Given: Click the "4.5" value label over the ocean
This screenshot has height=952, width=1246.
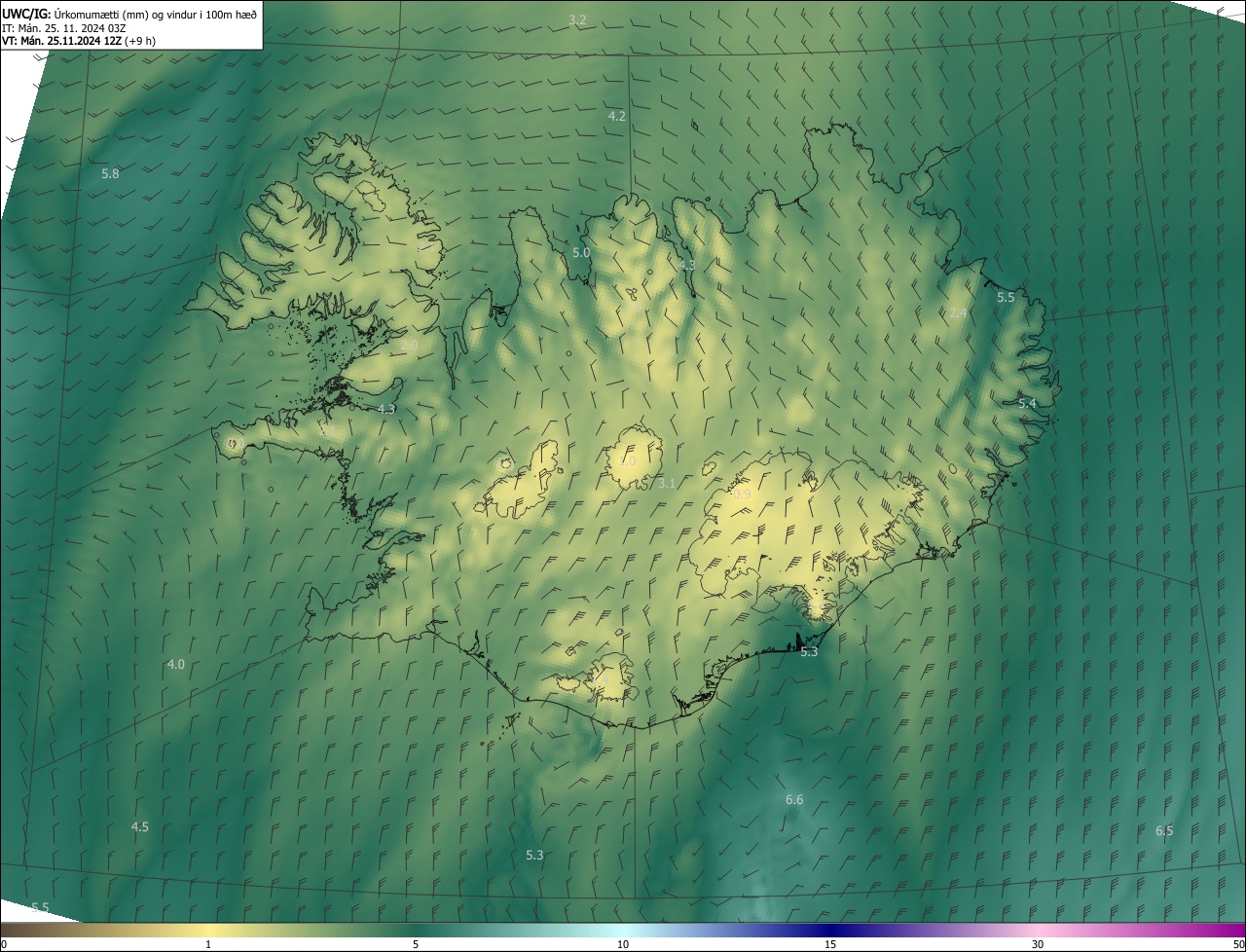Looking at the screenshot, I should (140, 827).
